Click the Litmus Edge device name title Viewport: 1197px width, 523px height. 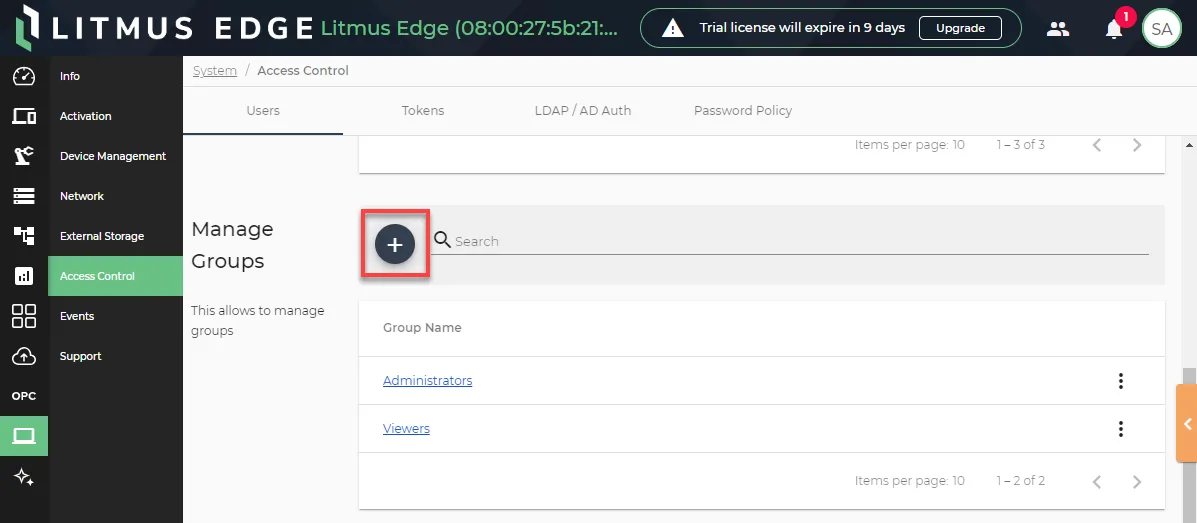coord(469,28)
